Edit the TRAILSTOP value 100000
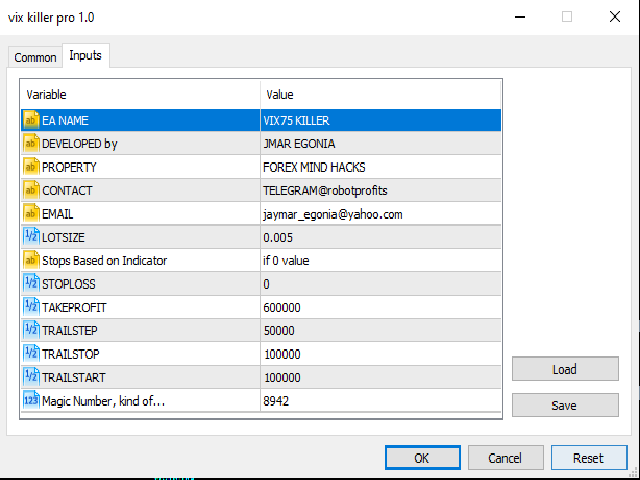The width and height of the screenshot is (640, 480). click(x=380, y=354)
